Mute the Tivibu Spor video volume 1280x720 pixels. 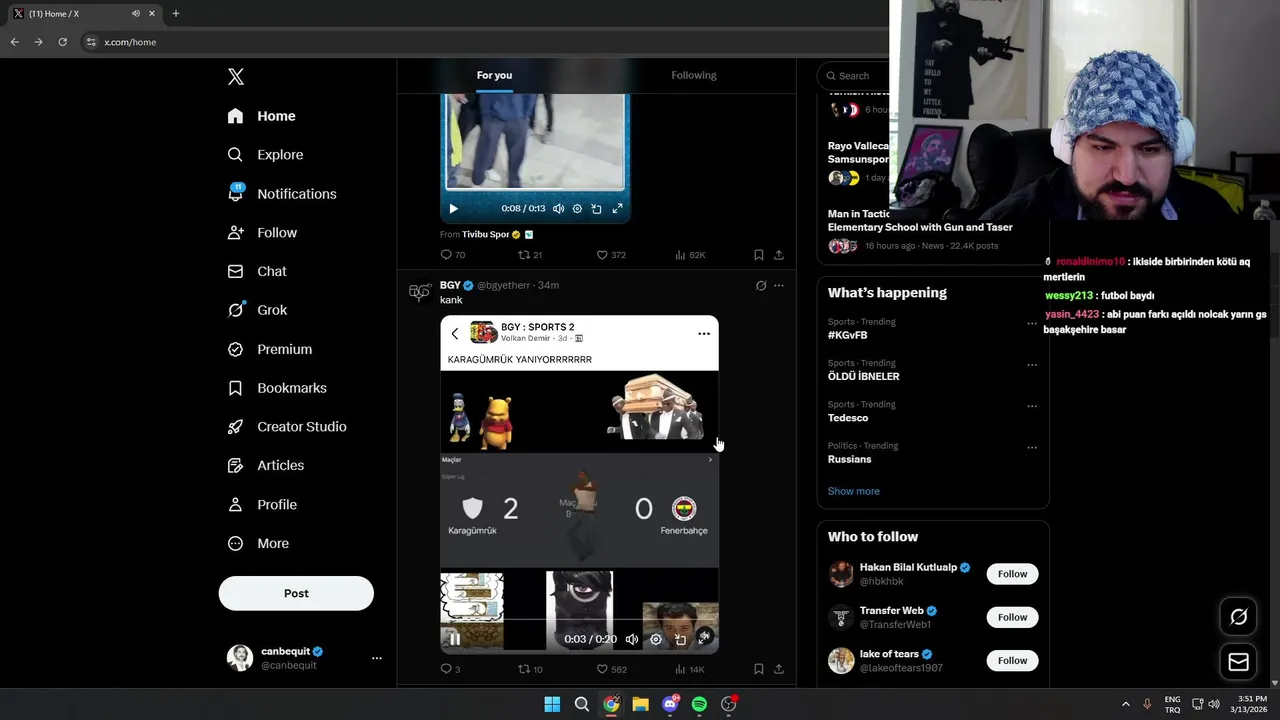(x=558, y=209)
